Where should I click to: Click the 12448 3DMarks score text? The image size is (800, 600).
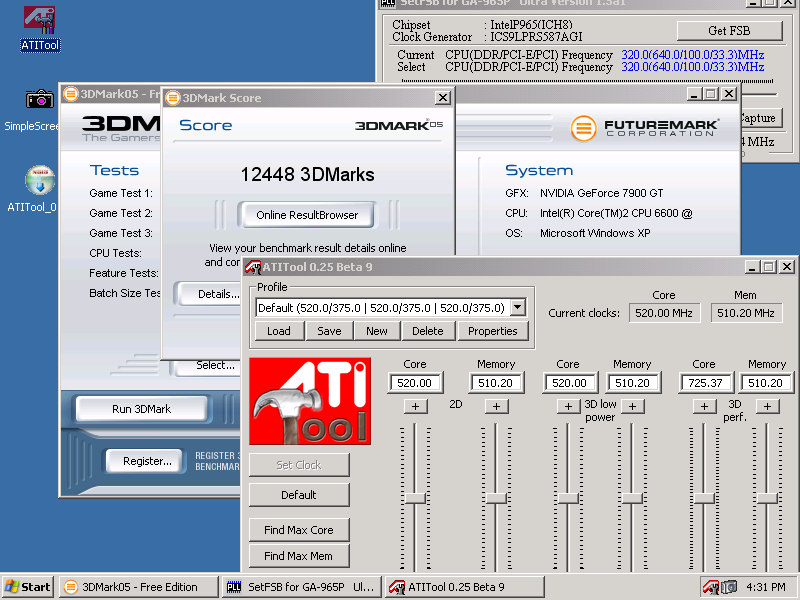pos(307,174)
